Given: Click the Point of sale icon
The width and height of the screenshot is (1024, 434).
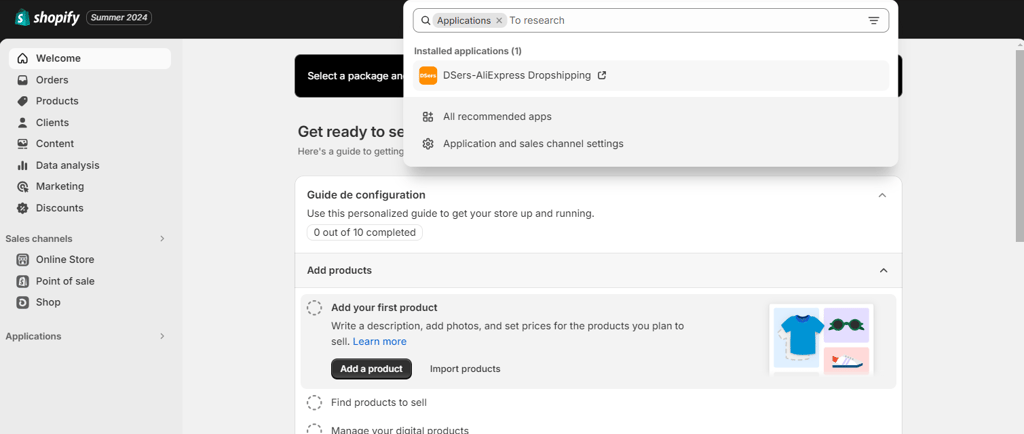Looking at the screenshot, I should pyautogui.click(x=23, y=281).
